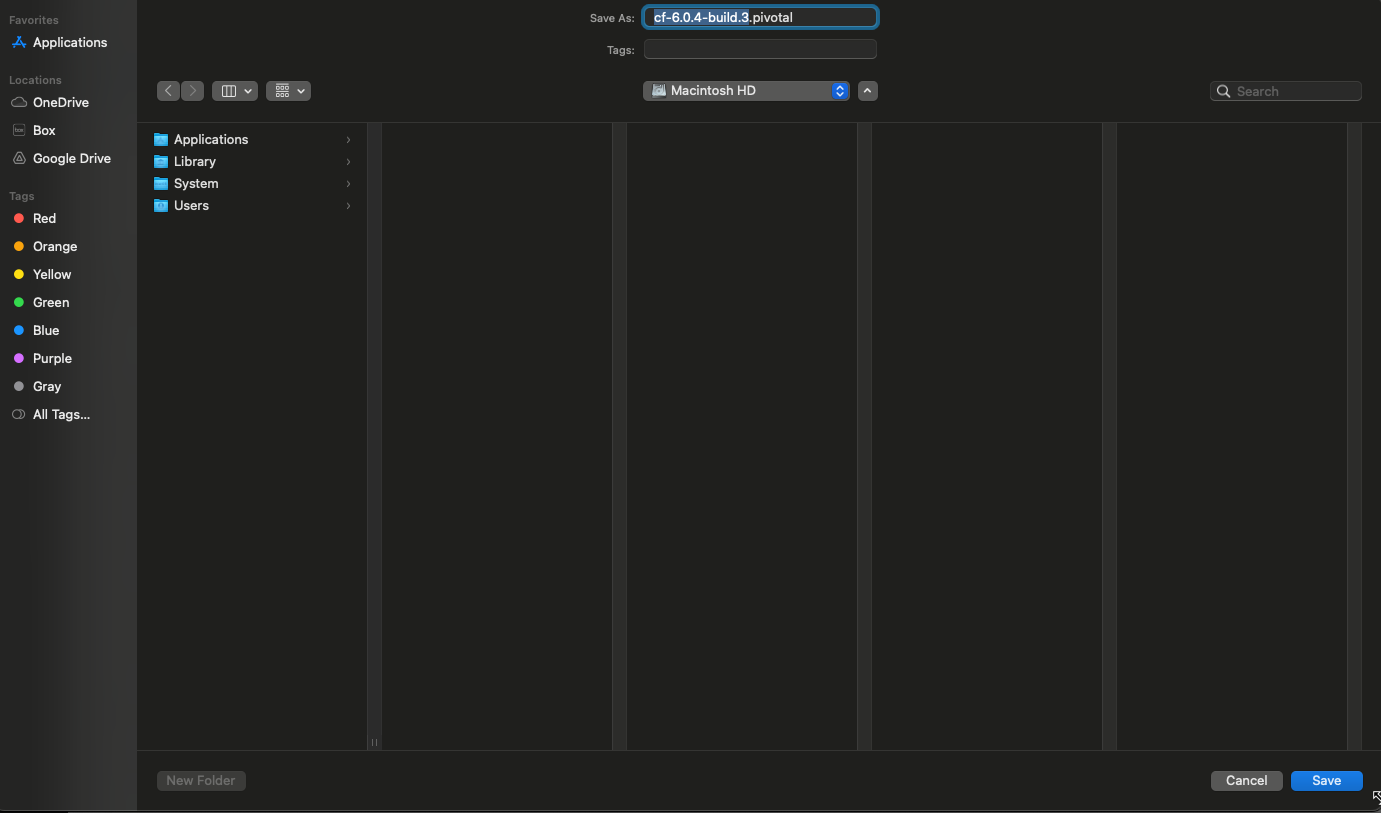The width and height of the screenshot is (1381, 813).
Task: Open the Macintosh HD location popup
Action: (746, 91)
